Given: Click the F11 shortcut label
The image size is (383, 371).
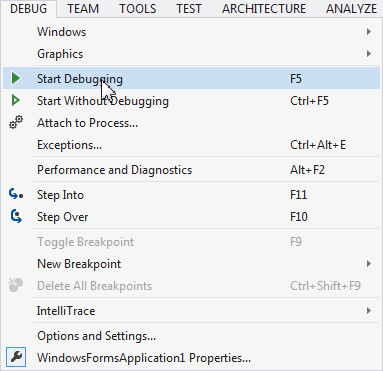Looking at the screenshot, I should (x=298, y=195).
